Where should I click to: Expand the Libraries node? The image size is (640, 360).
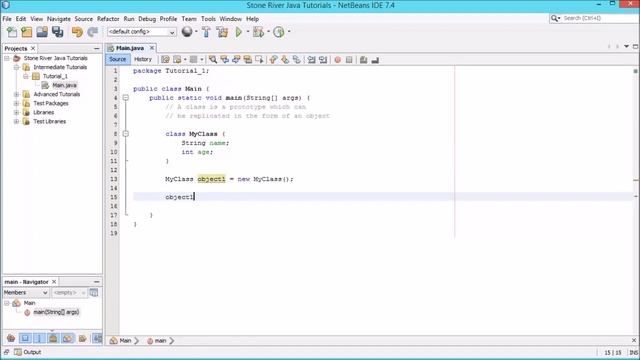(x=16, y=112)
